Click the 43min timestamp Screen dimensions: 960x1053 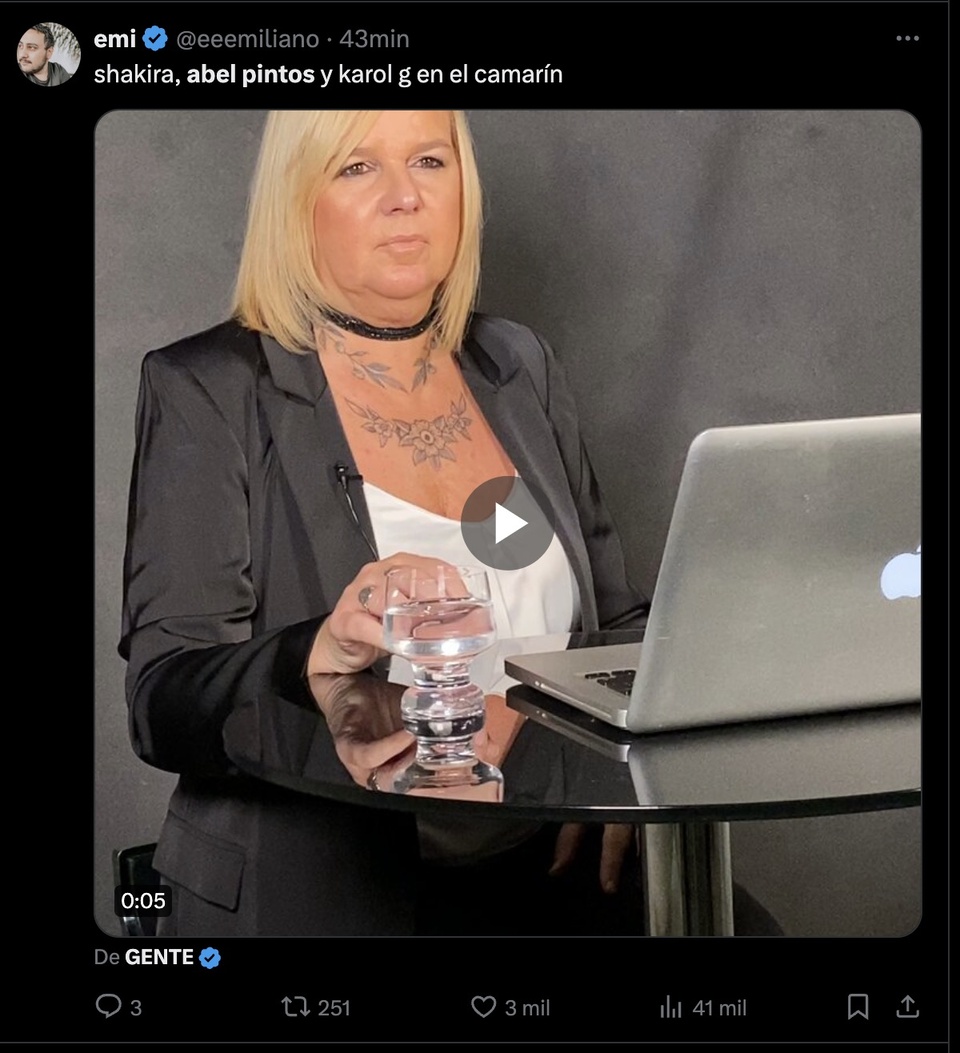[374, 39]
